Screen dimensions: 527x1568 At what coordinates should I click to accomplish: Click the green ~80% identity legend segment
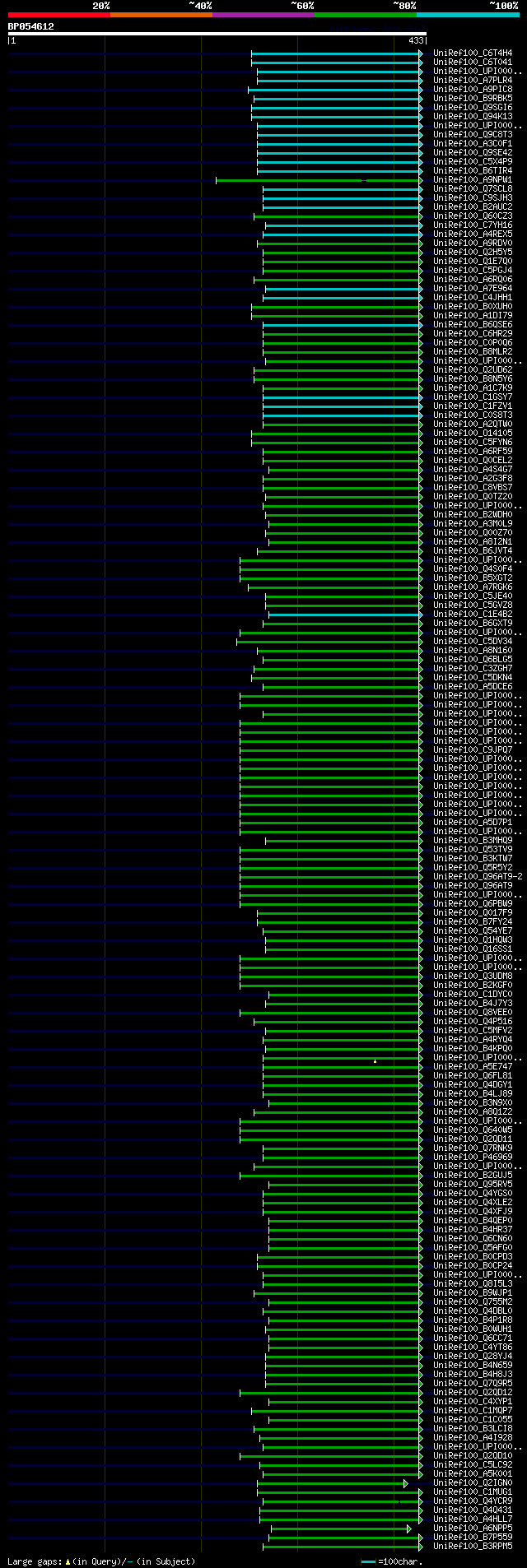point(365,15)
